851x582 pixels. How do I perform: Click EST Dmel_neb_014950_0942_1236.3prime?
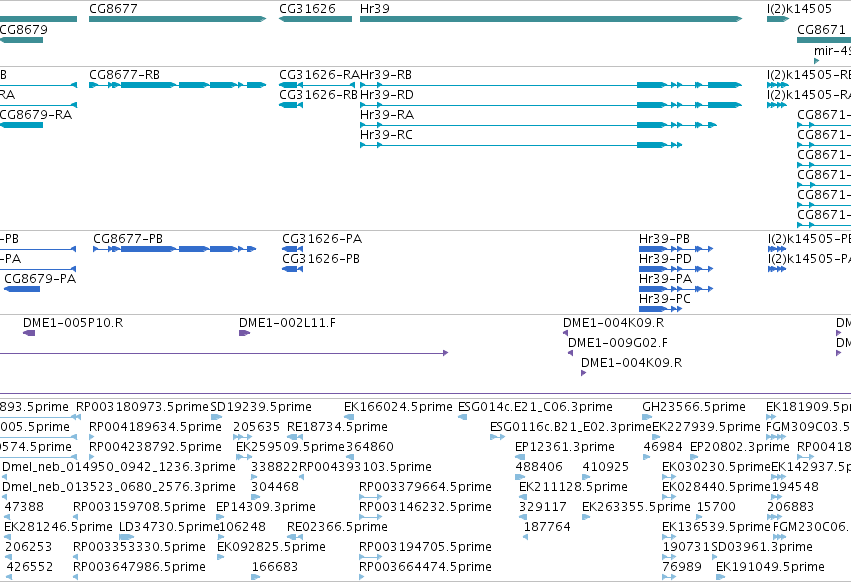[x=119, y=467]
